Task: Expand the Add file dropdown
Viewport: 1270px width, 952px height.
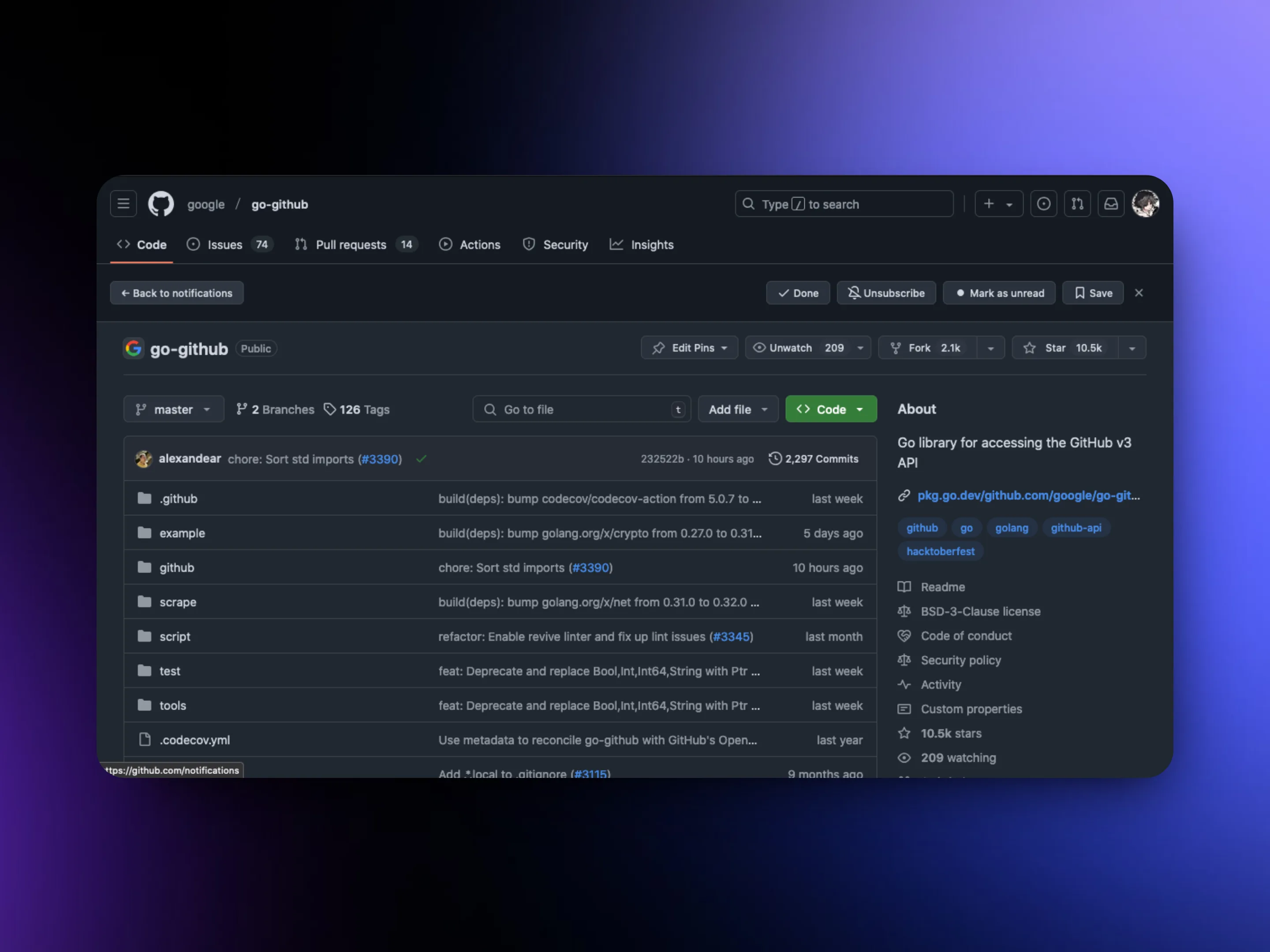Action: (738, 409)
